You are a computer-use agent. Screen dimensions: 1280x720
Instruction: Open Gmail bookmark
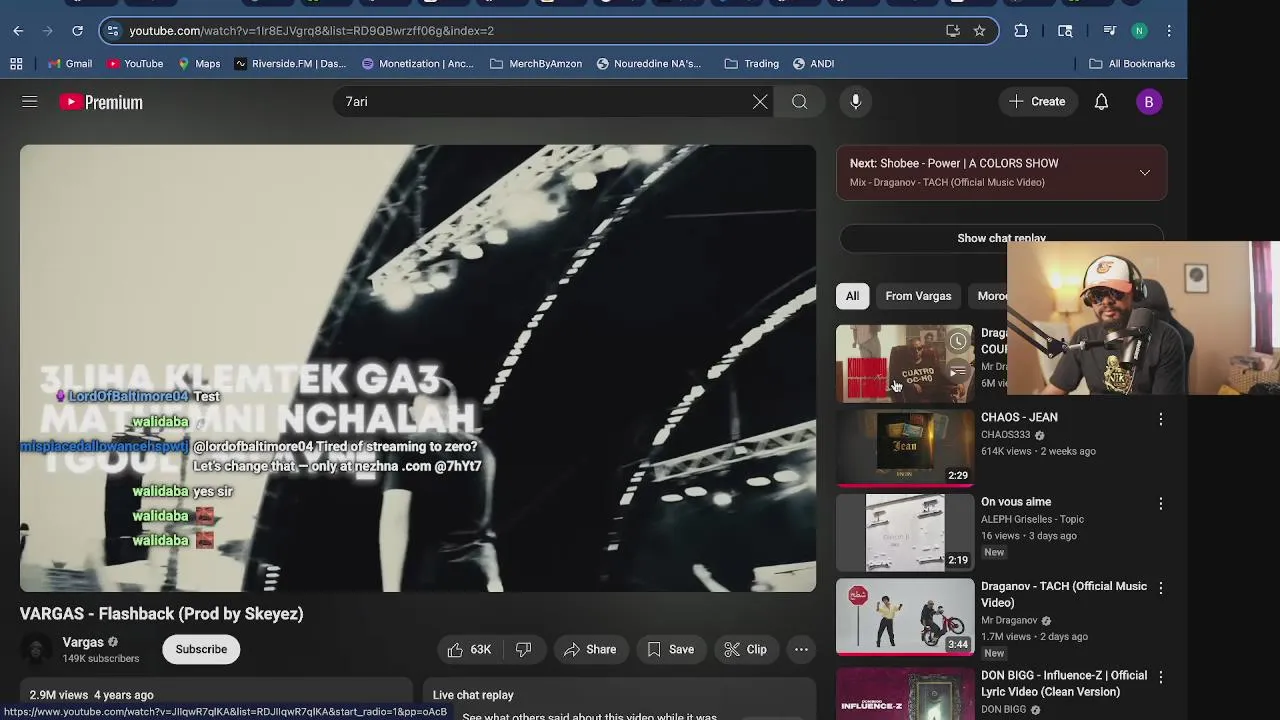coord(69,64)
